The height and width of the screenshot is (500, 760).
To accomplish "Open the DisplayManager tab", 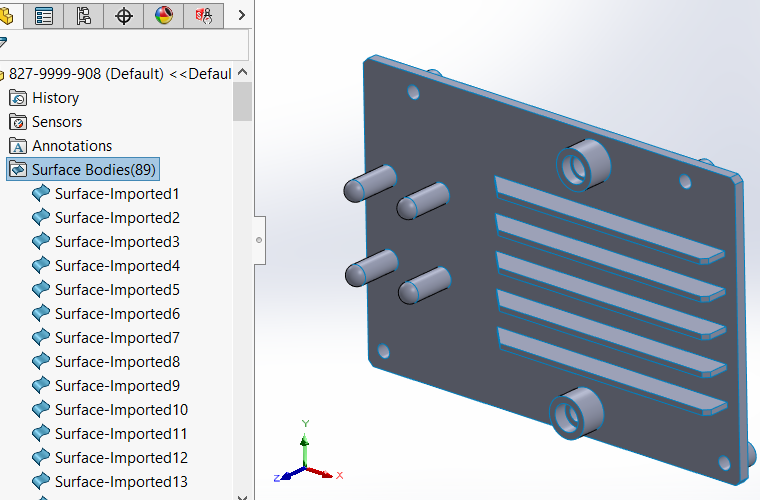I will 164,16.
